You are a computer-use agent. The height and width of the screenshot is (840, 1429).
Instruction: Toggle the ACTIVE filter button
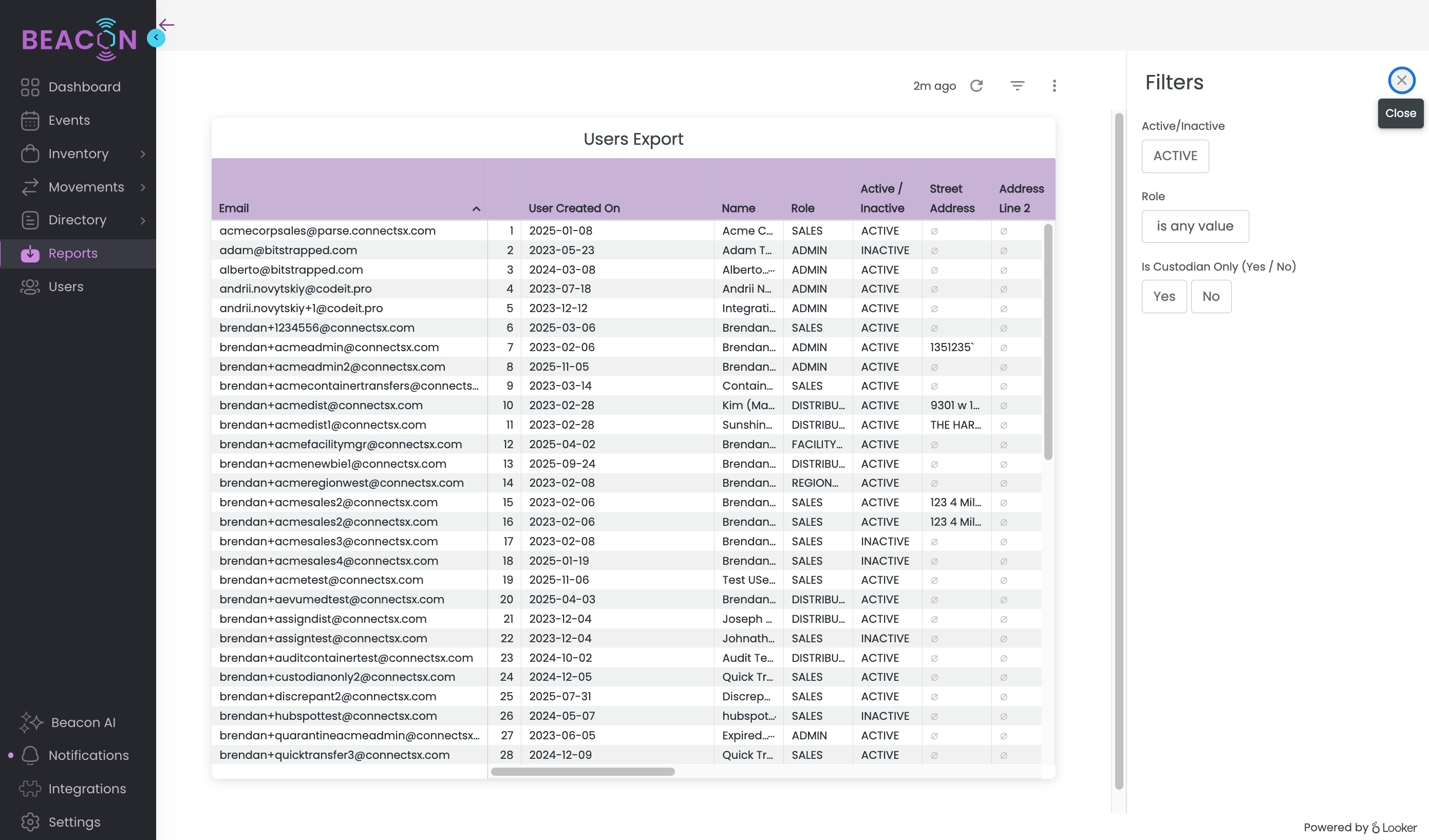pyautogui.click(x=1175, y=156)
